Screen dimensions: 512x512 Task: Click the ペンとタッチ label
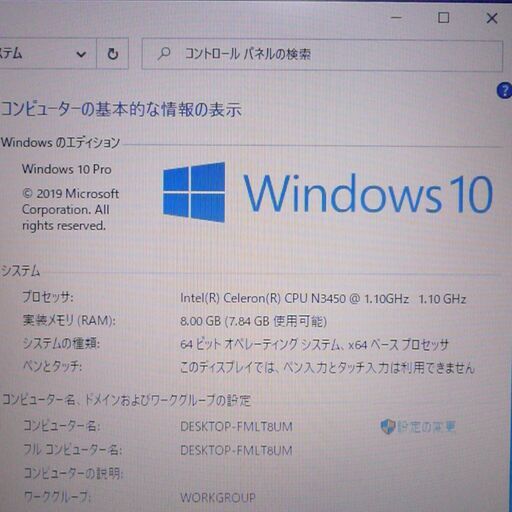coord(52,366)
